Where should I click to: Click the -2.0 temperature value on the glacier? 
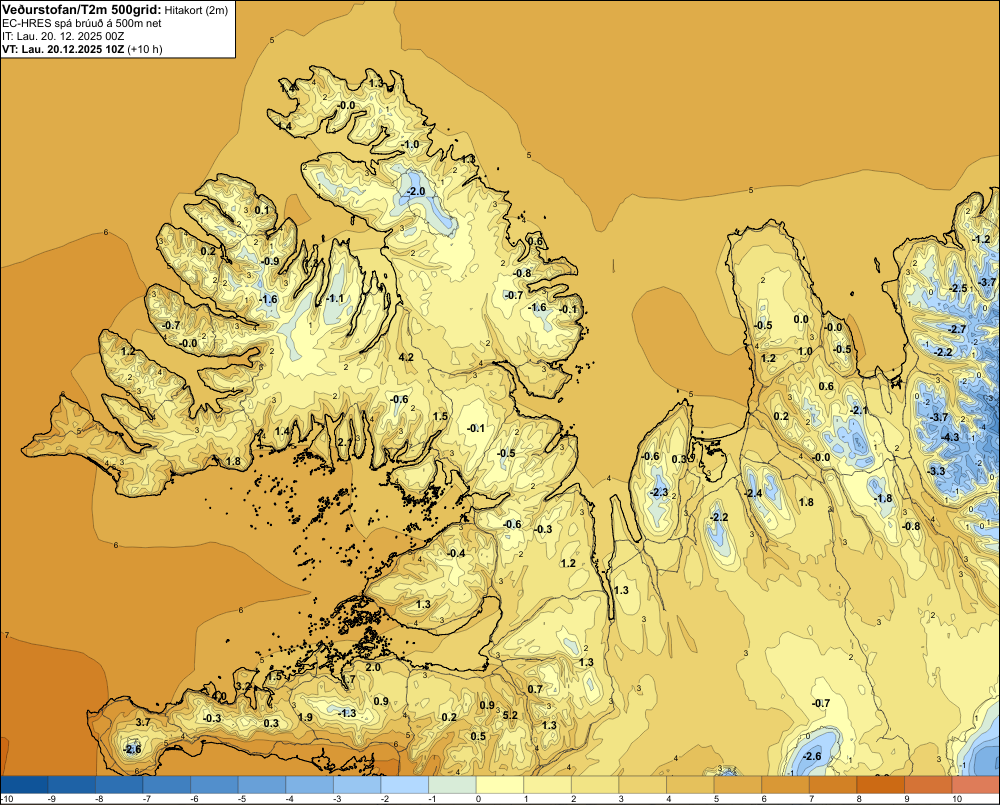coord(415,191)
